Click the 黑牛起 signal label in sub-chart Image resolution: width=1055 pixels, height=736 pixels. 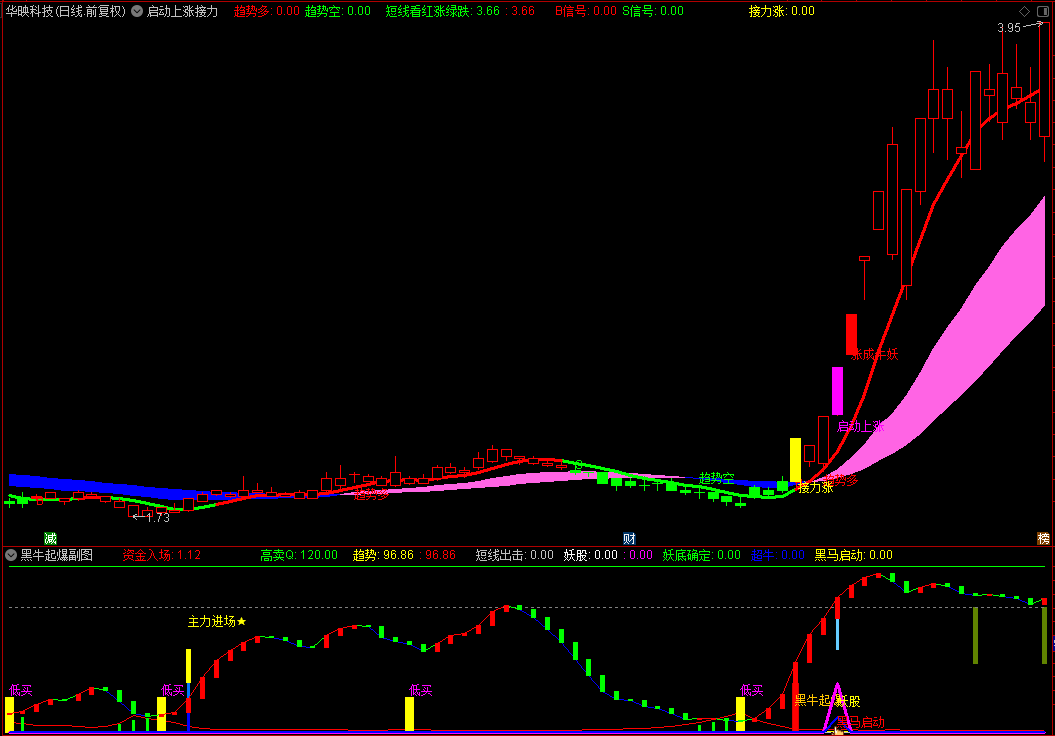(x=812, y=700)
